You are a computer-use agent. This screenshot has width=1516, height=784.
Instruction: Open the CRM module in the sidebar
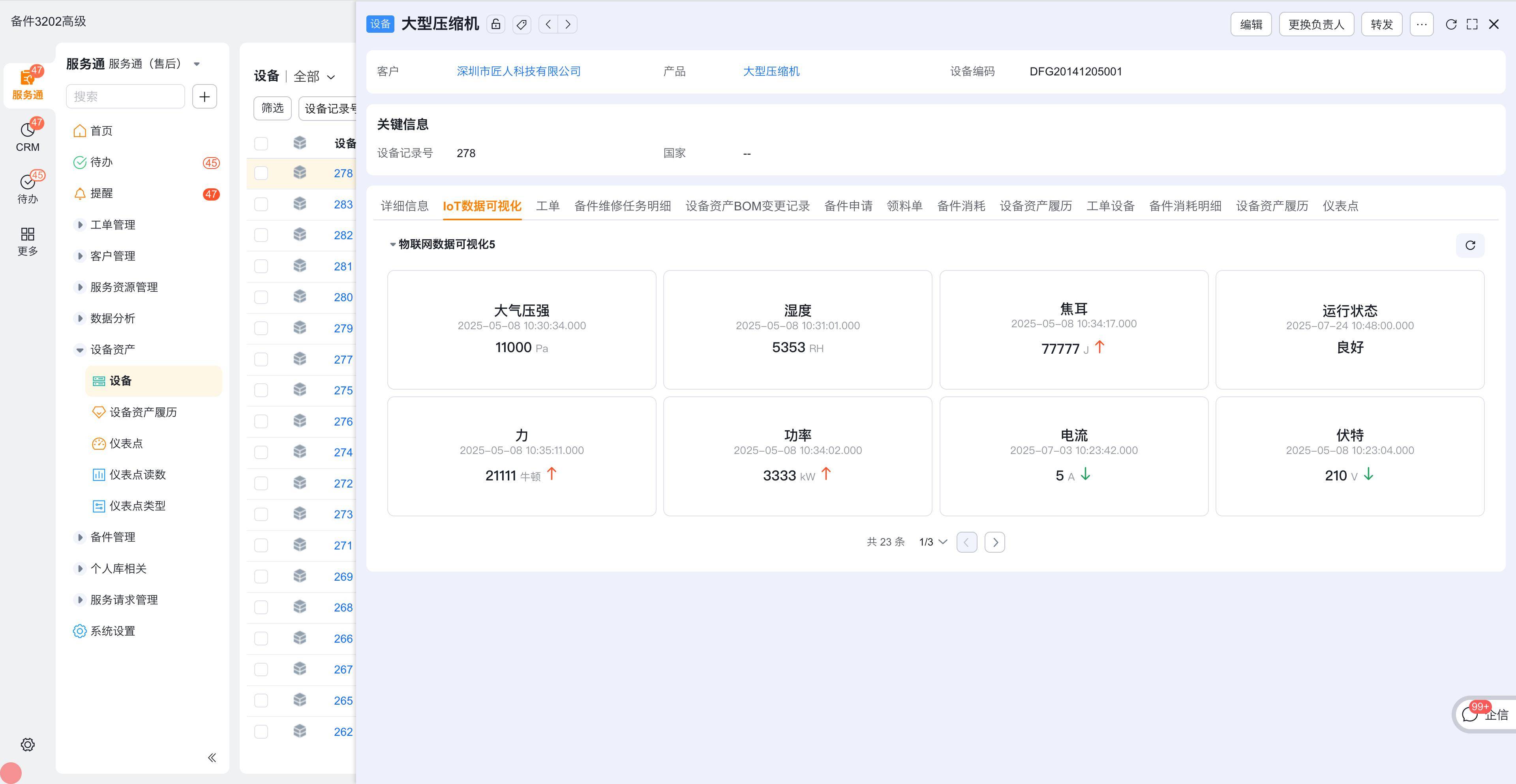tap(27, 134)
